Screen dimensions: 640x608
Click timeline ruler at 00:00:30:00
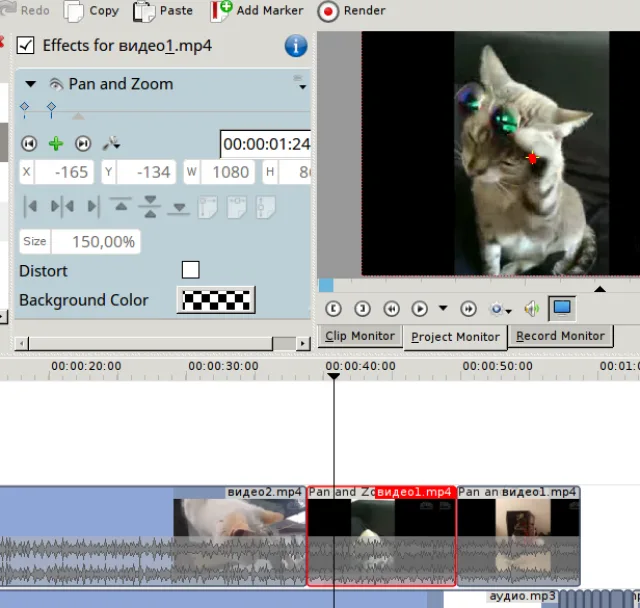223,366
